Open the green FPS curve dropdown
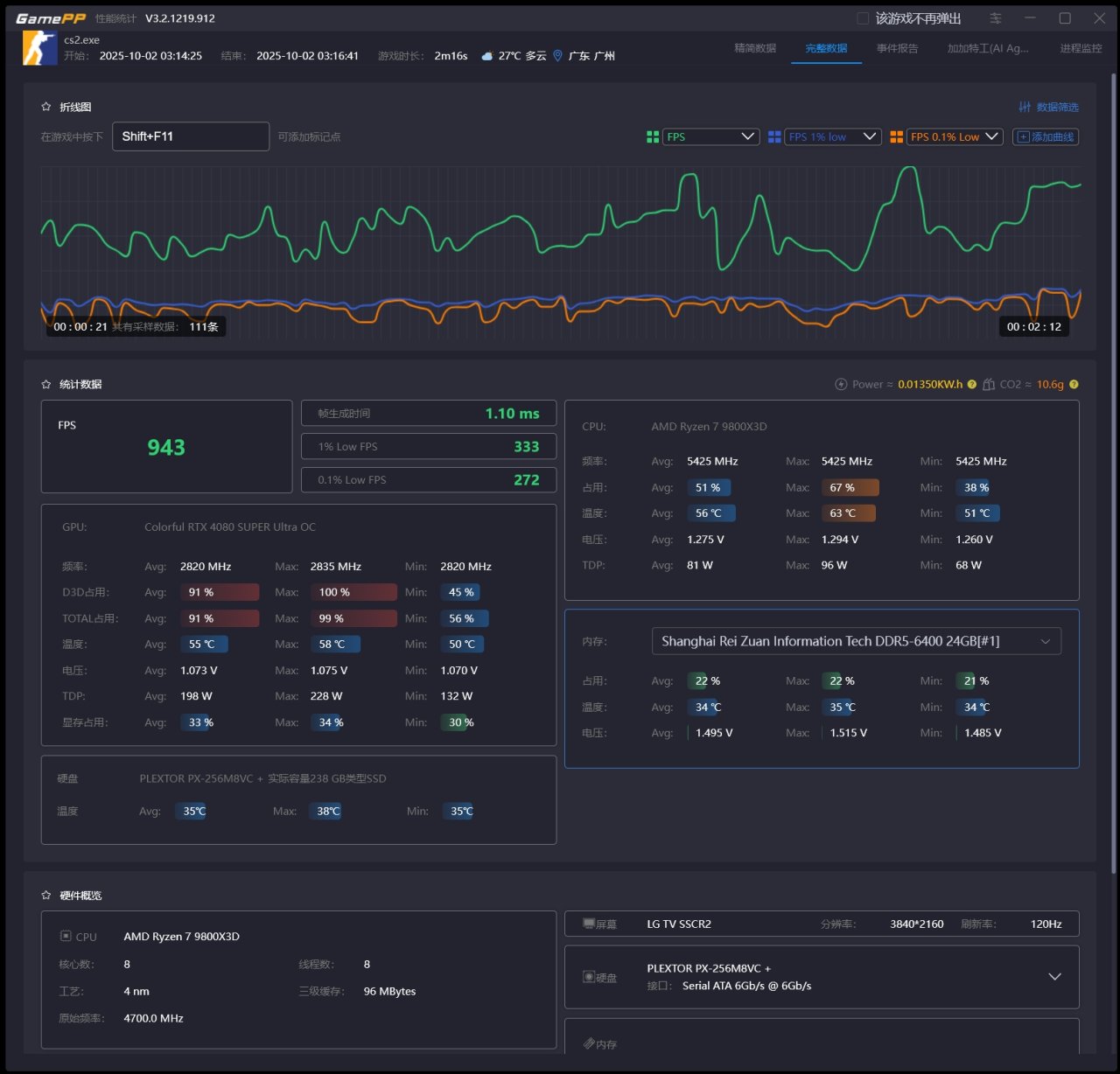This screenshot has height=1074, width=1120. (x=710, y=136)
